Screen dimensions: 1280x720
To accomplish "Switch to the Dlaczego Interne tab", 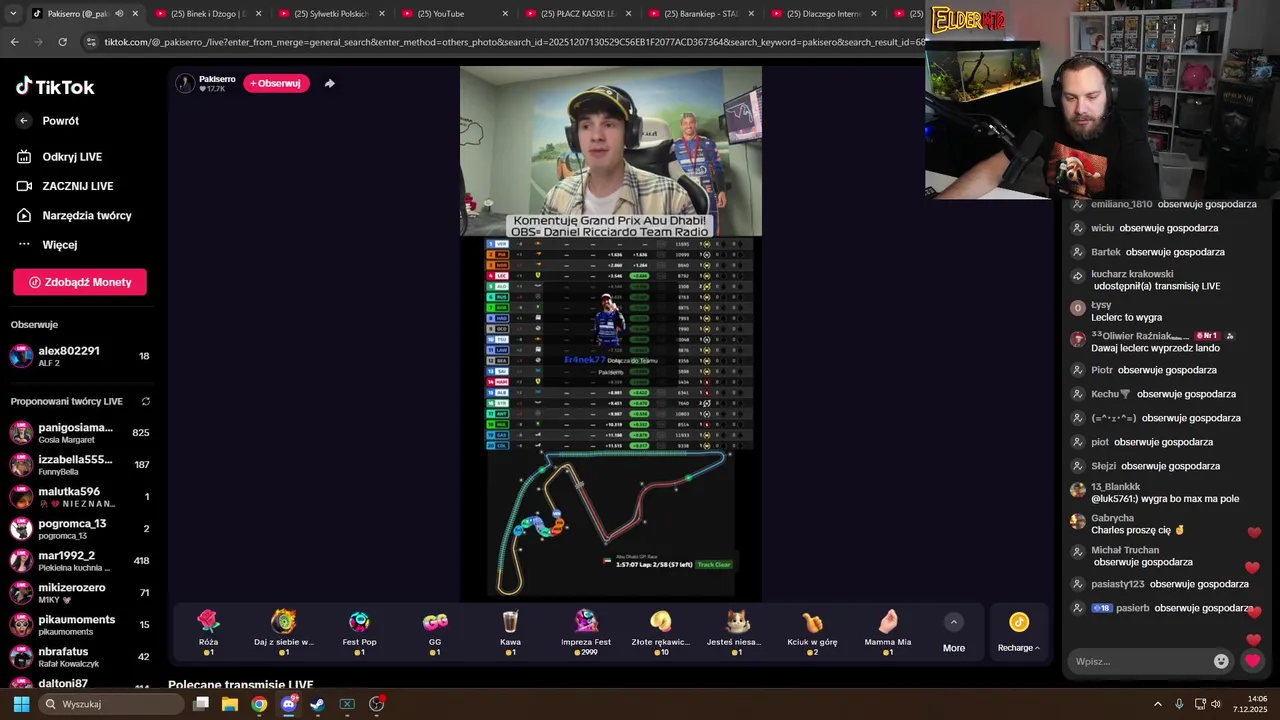I will (x=823, y=14).
